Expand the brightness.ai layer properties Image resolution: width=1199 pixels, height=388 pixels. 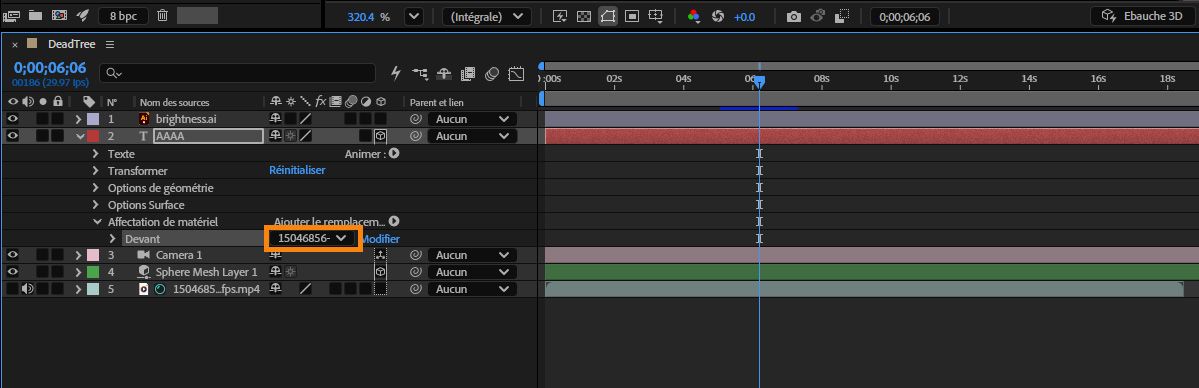(78, 119)
